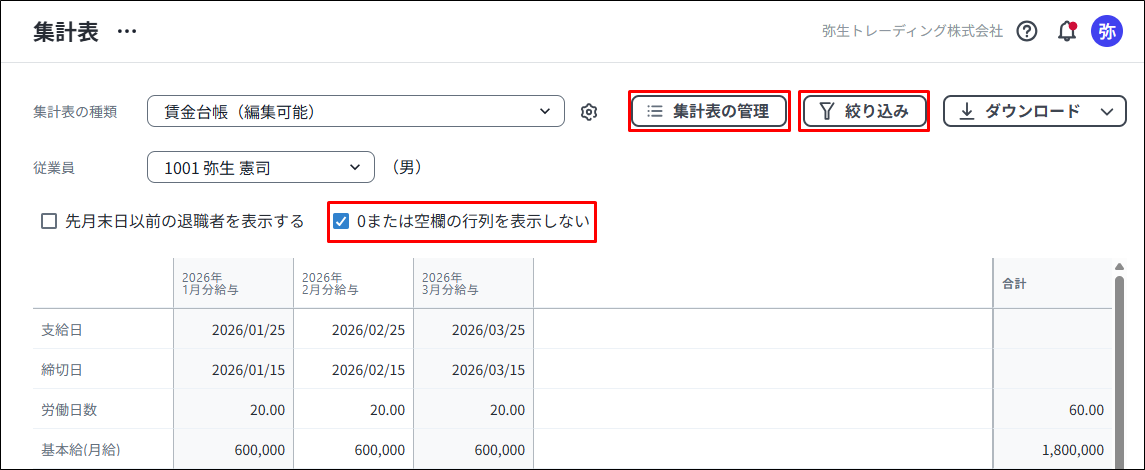Screen dimensions: 1145x470
Task: Open the user avatar menu
Action: coord(1106,31)
